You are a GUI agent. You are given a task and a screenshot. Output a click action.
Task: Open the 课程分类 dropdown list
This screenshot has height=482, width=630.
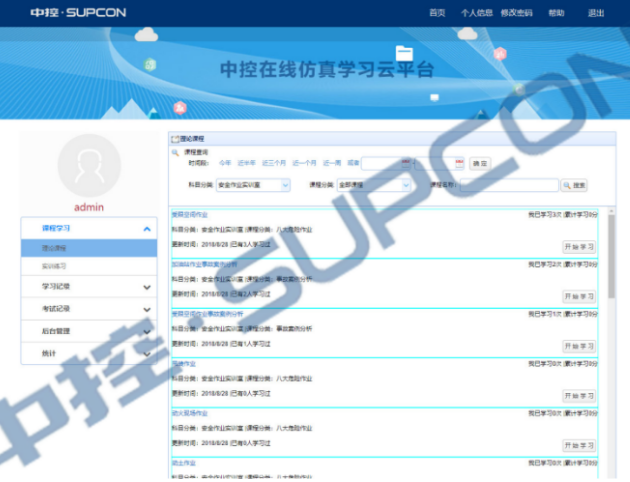click(x=374, y=185)
